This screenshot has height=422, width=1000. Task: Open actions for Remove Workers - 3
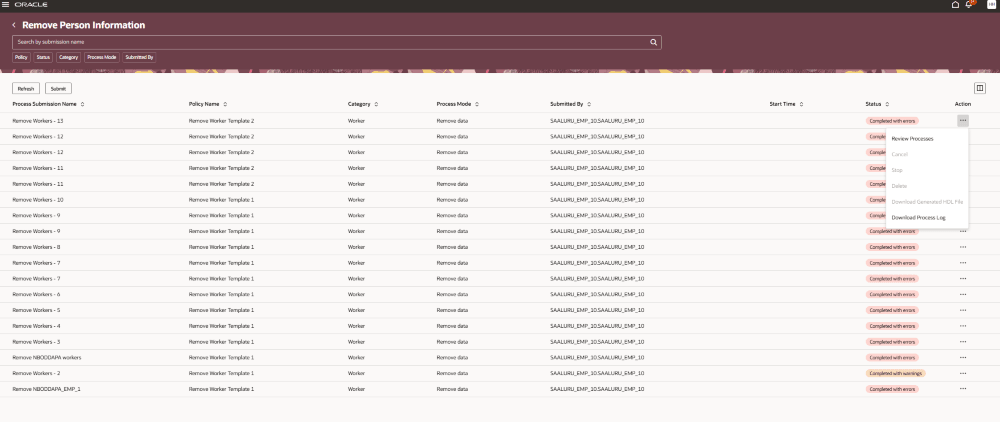[x=962, y=342]
